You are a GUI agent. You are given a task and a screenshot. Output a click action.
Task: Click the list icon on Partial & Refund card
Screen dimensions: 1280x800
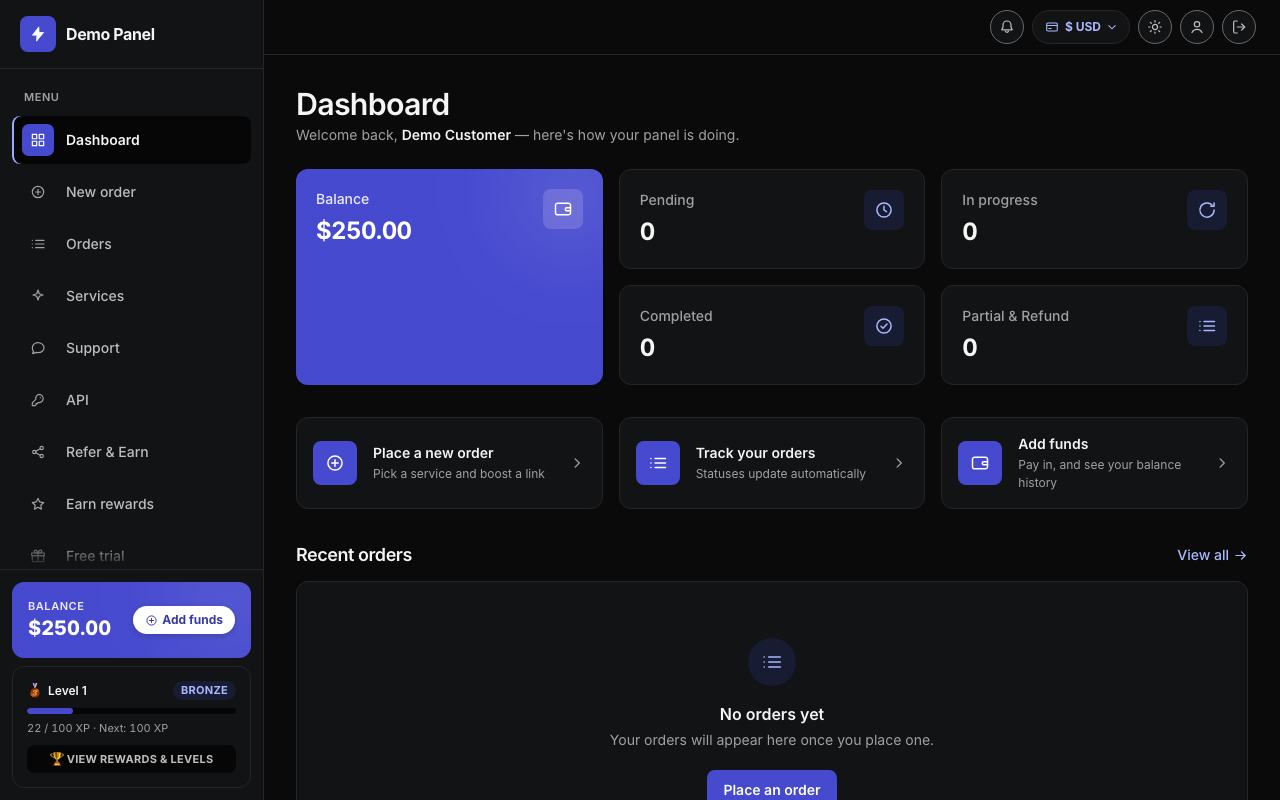pyautogui.click(x=1207, y=326)
